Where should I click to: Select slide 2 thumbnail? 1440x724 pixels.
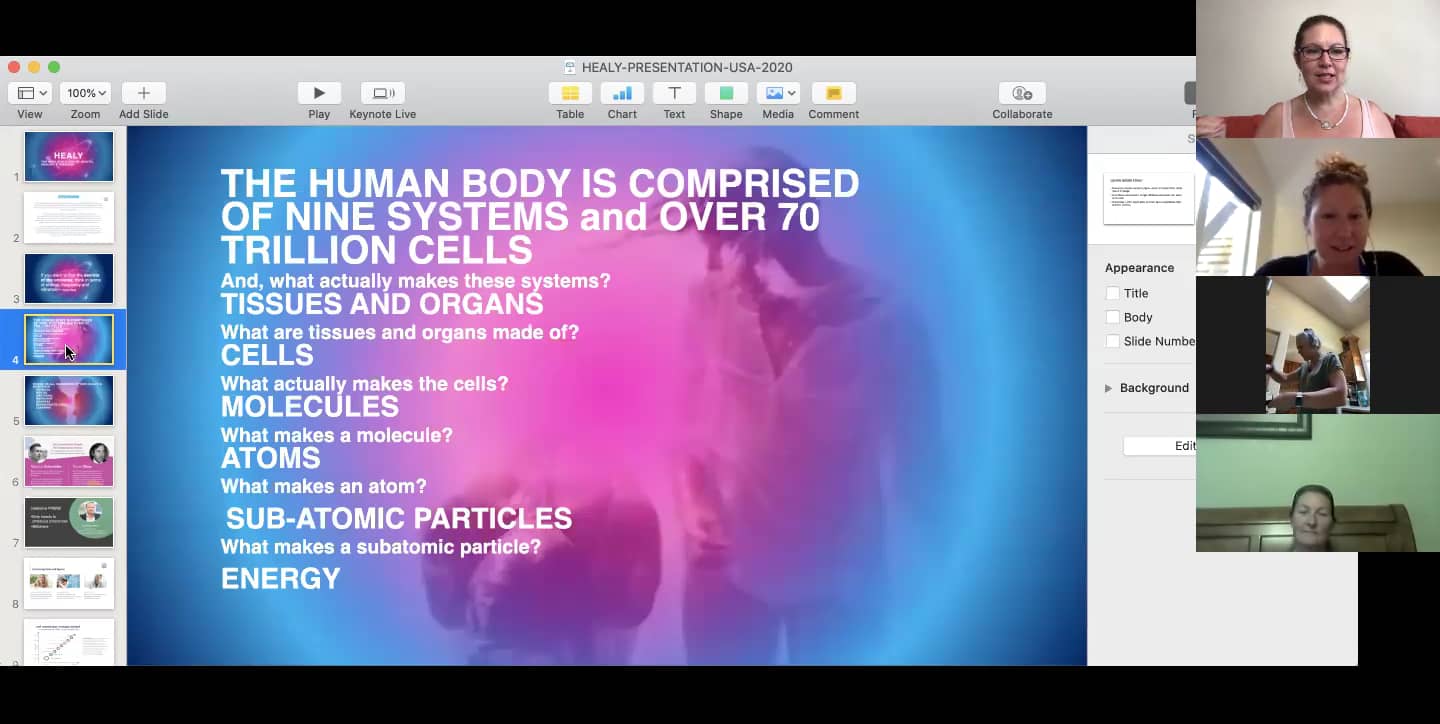pyautogui.click(x=69, y=218)
